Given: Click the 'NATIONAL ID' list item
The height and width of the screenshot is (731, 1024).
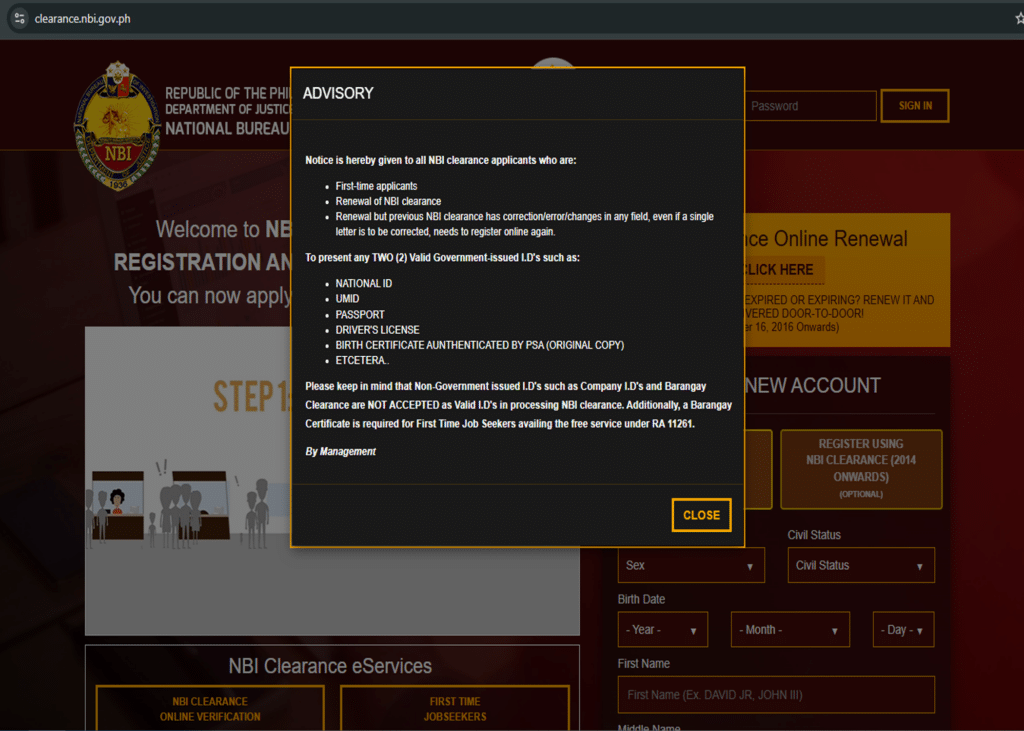Looking at the screenshot, I should 364,284.
